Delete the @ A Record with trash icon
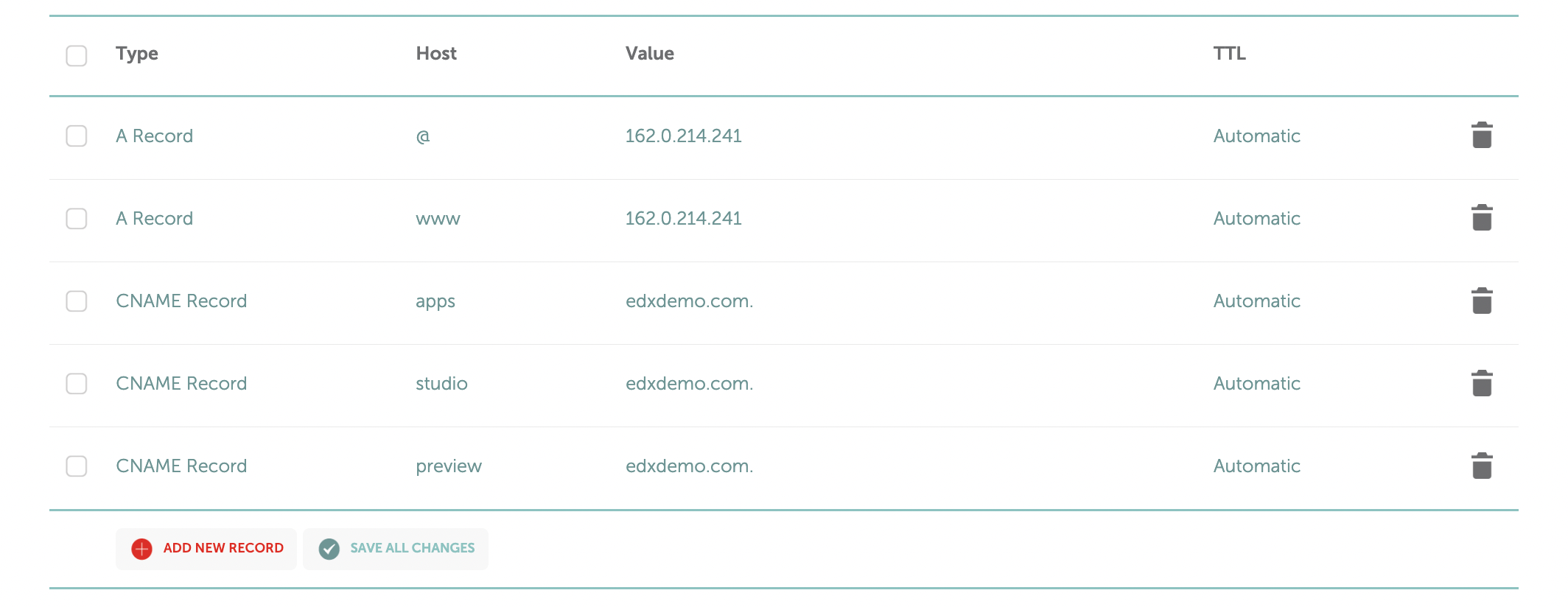This screenshot has height=607, width=1568. click(1481, 136)
